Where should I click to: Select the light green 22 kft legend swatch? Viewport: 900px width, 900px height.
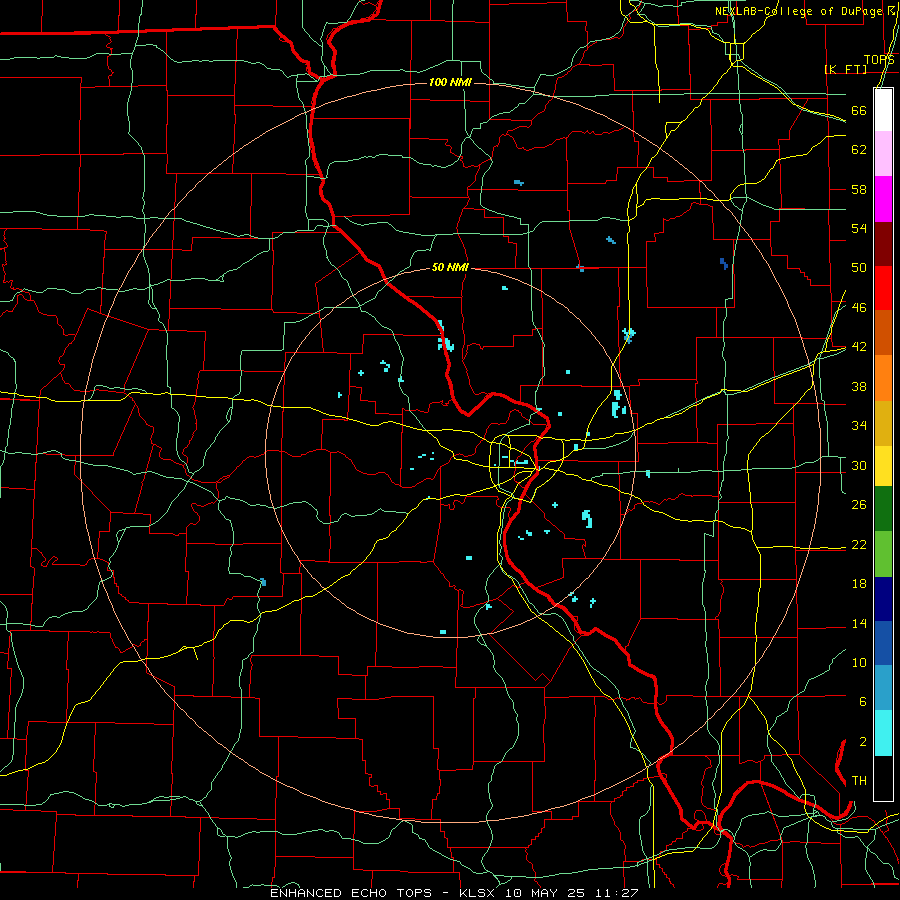(x=883, y=554)
